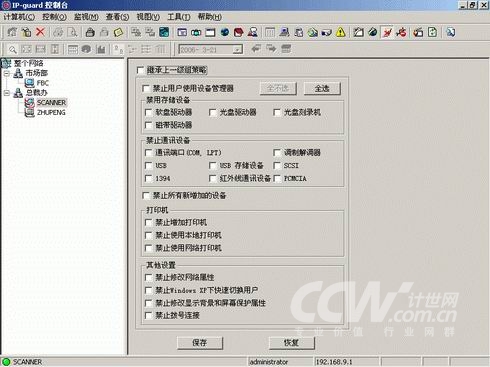This screenshot has width=490, height=367.
Task: Enable 禁止用户使用设备管理器 checkbox
Action: click(x=146, y=88)
